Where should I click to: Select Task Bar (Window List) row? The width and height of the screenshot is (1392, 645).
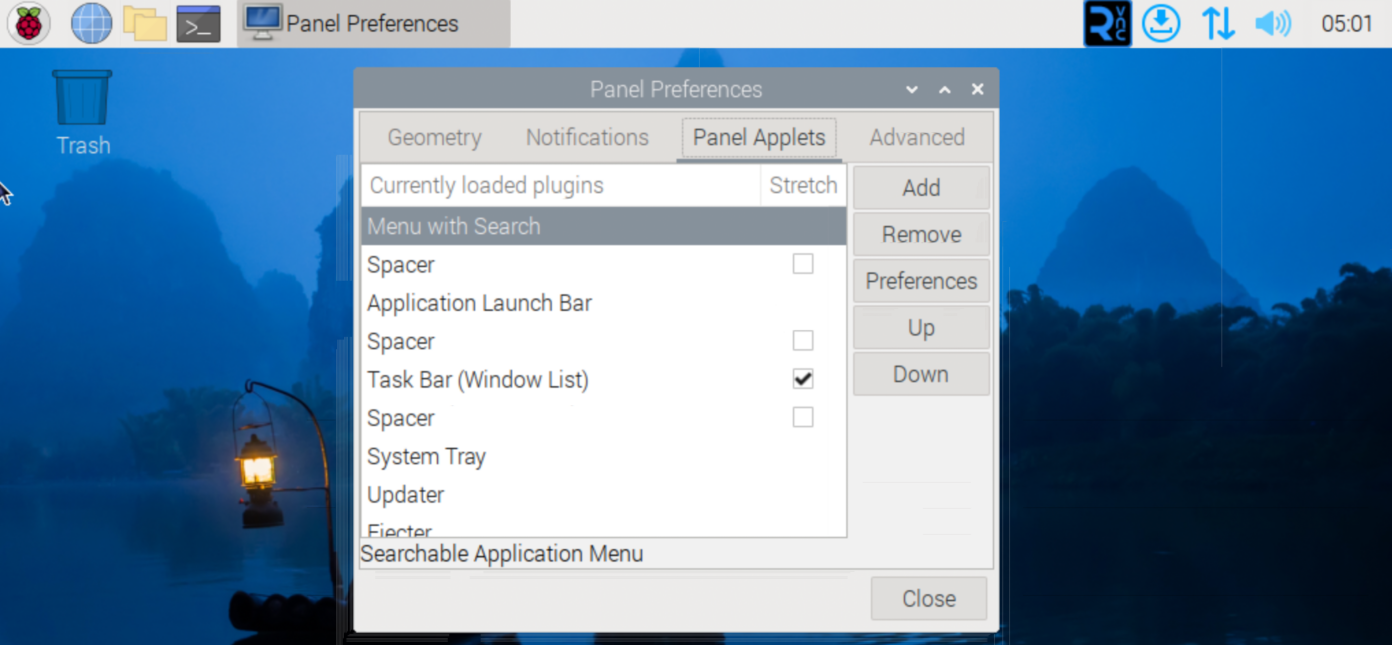tap(603, 380)
